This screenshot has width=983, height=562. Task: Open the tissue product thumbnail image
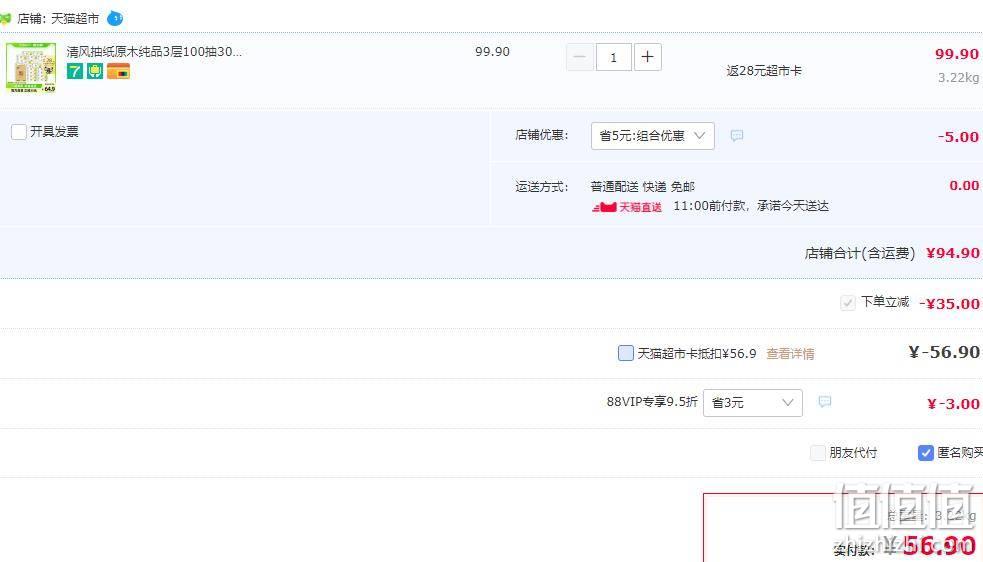pyautogui.click(x=31, y=67)
